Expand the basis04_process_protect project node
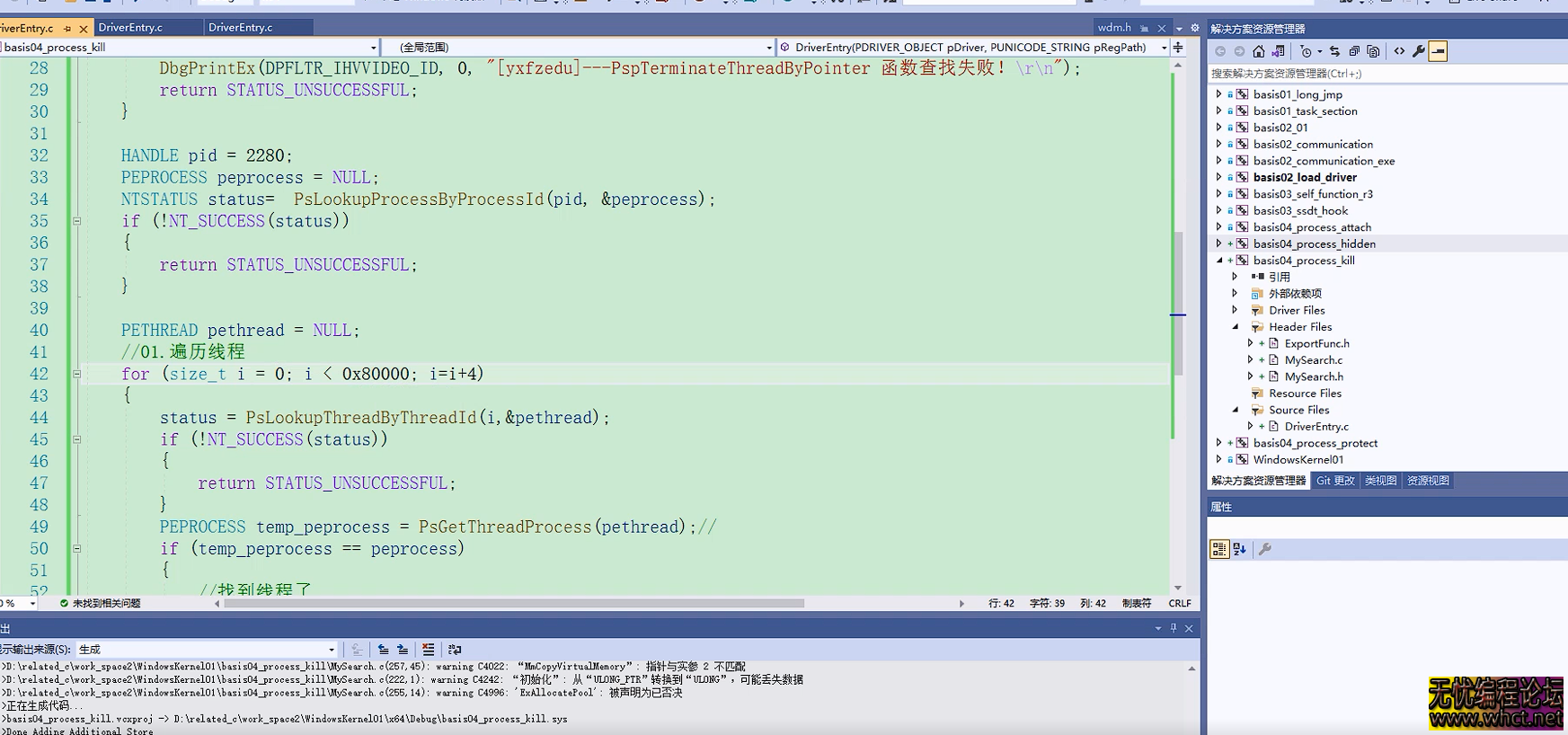The width and height of the screenshot is (1568, 735). coord(1218,443)
